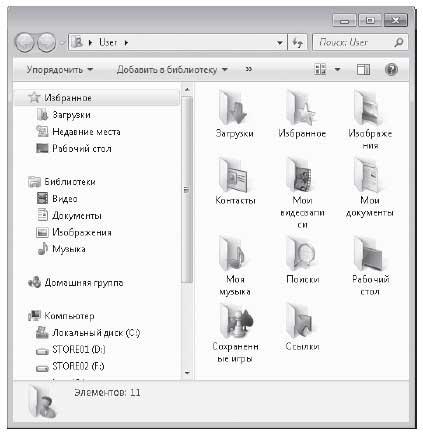Toggle the preview pane button

[x=363, y=69]
